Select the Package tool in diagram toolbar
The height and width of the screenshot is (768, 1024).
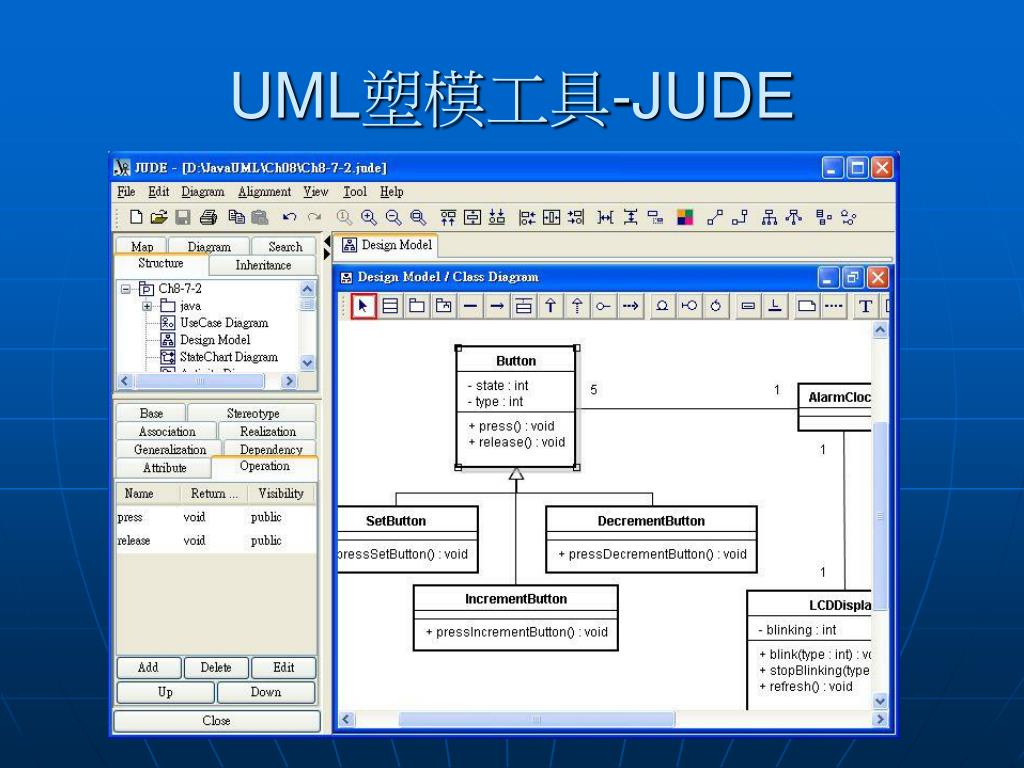click(417, 306)
